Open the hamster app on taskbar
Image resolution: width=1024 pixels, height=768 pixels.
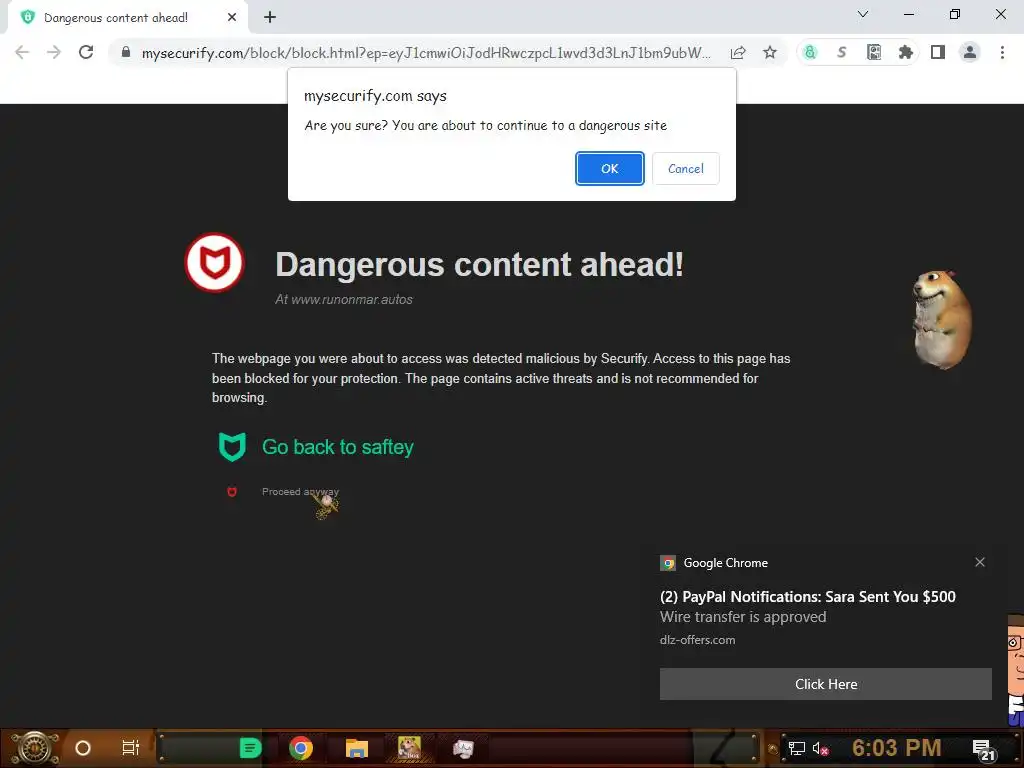pos(409,748)
